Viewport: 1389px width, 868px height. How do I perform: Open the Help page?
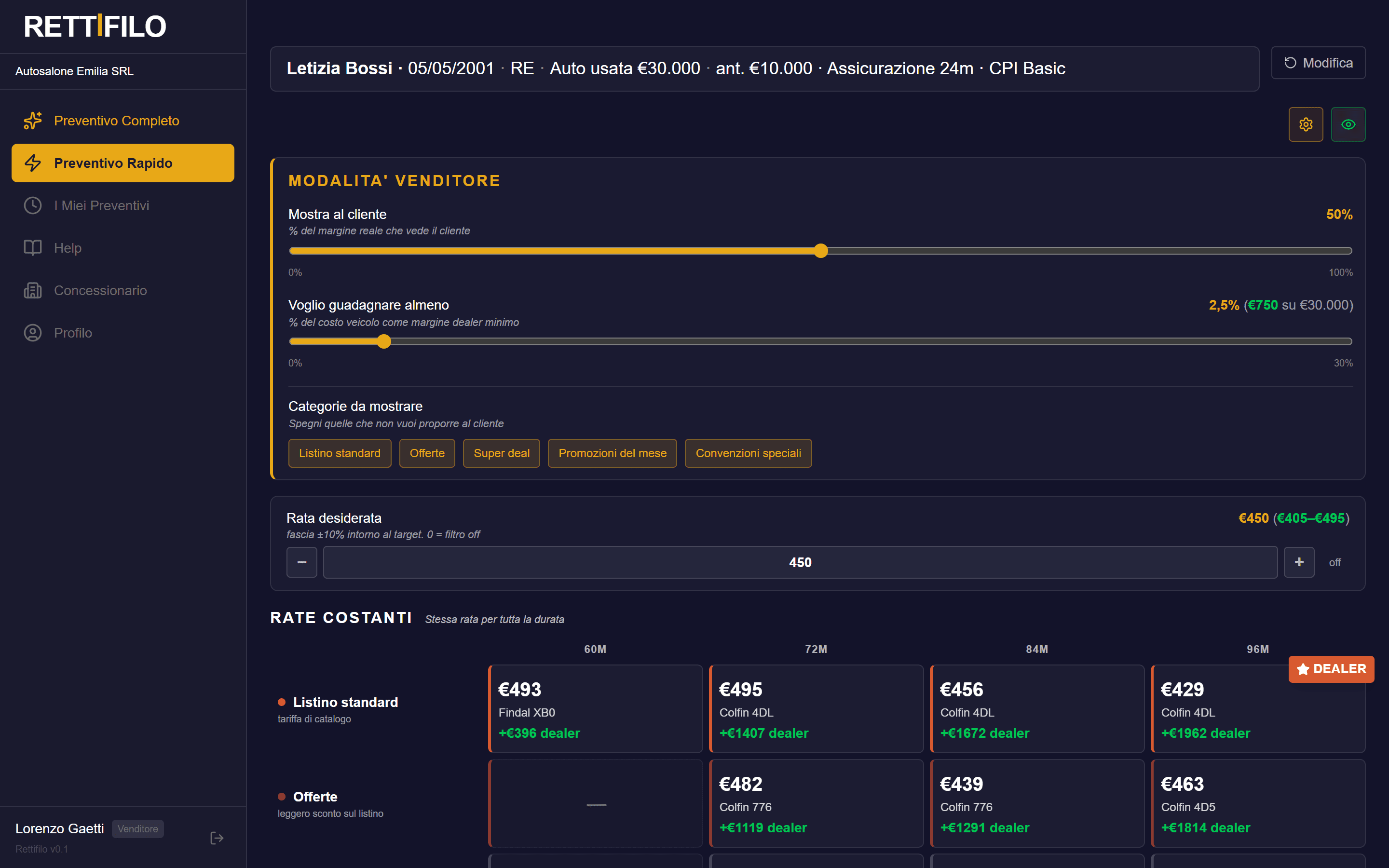[x=123, y=248]
